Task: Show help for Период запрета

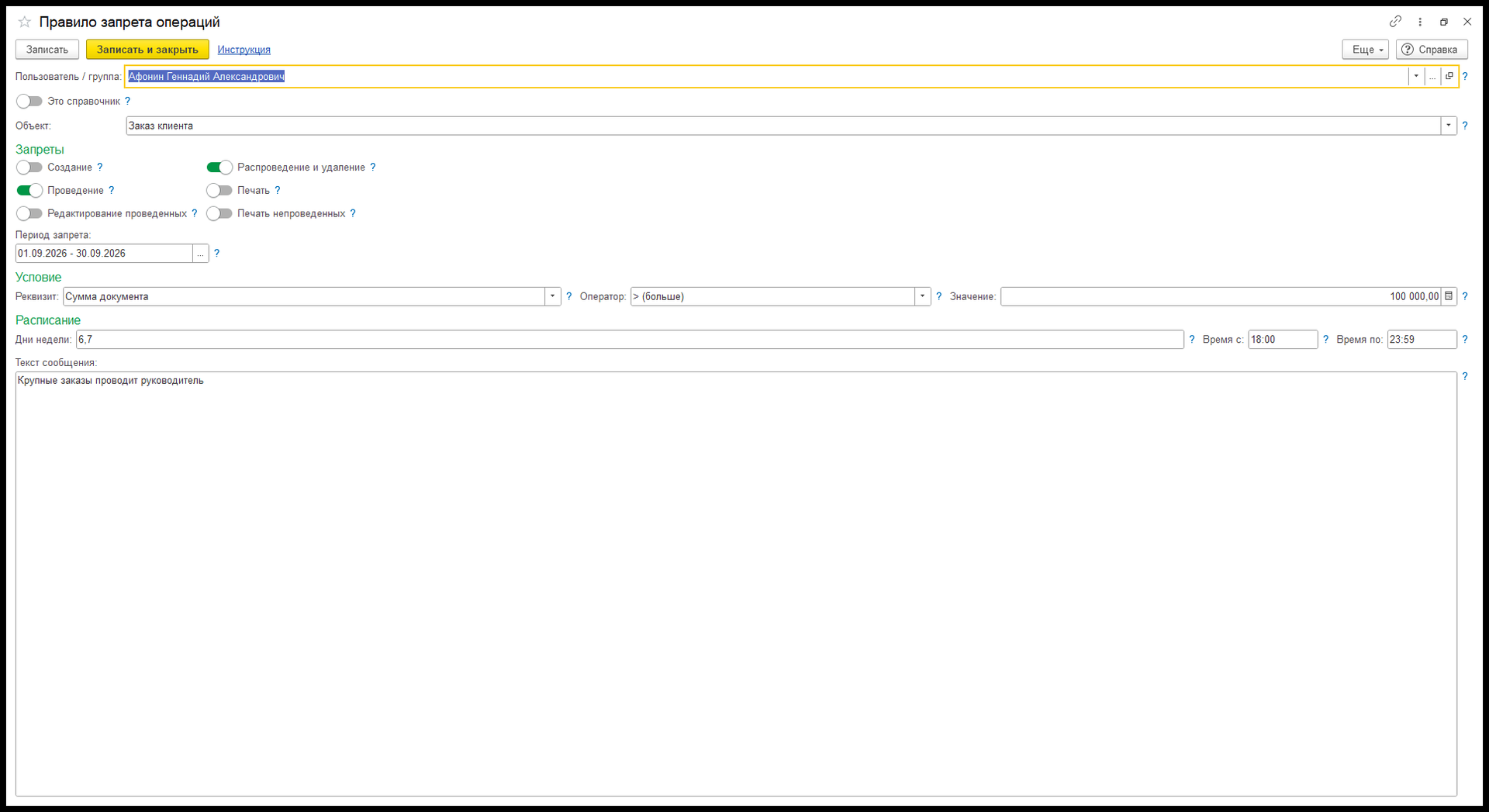Action: 217,254
